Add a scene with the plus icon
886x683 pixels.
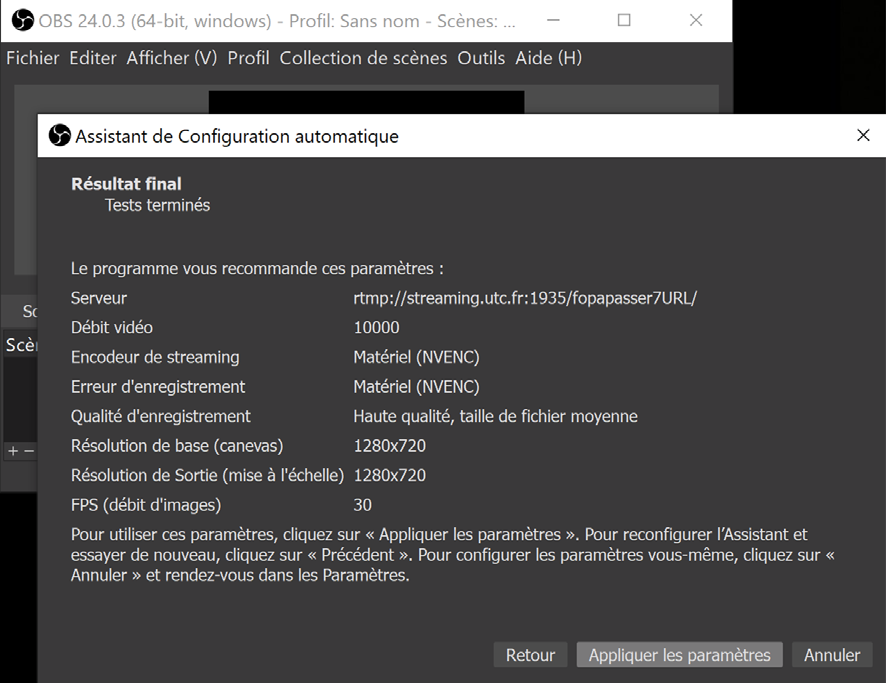click(13, 451)
